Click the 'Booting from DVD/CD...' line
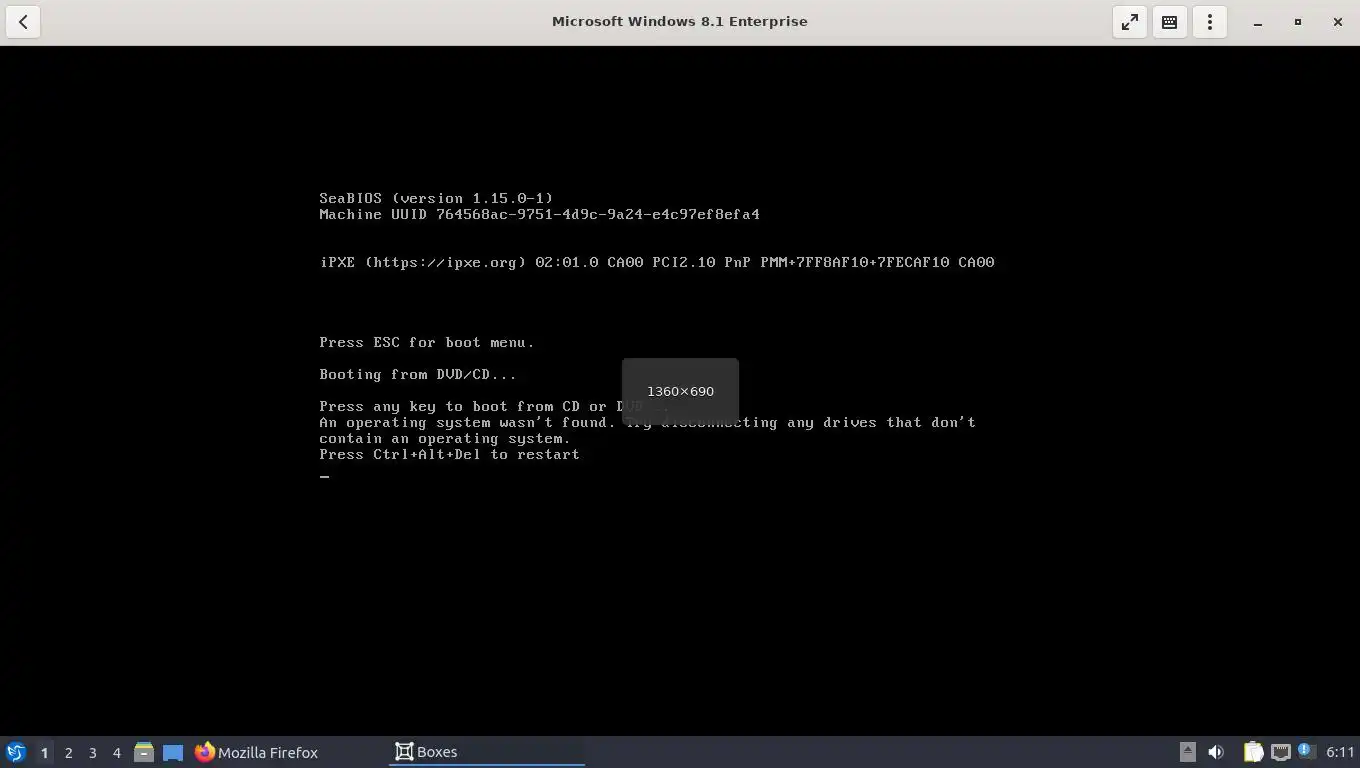1360x768 pixels. tap(418, 374)
